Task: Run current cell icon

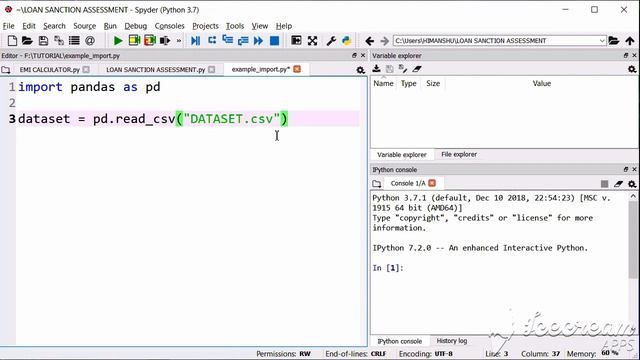Action: [x=134, y=40]
